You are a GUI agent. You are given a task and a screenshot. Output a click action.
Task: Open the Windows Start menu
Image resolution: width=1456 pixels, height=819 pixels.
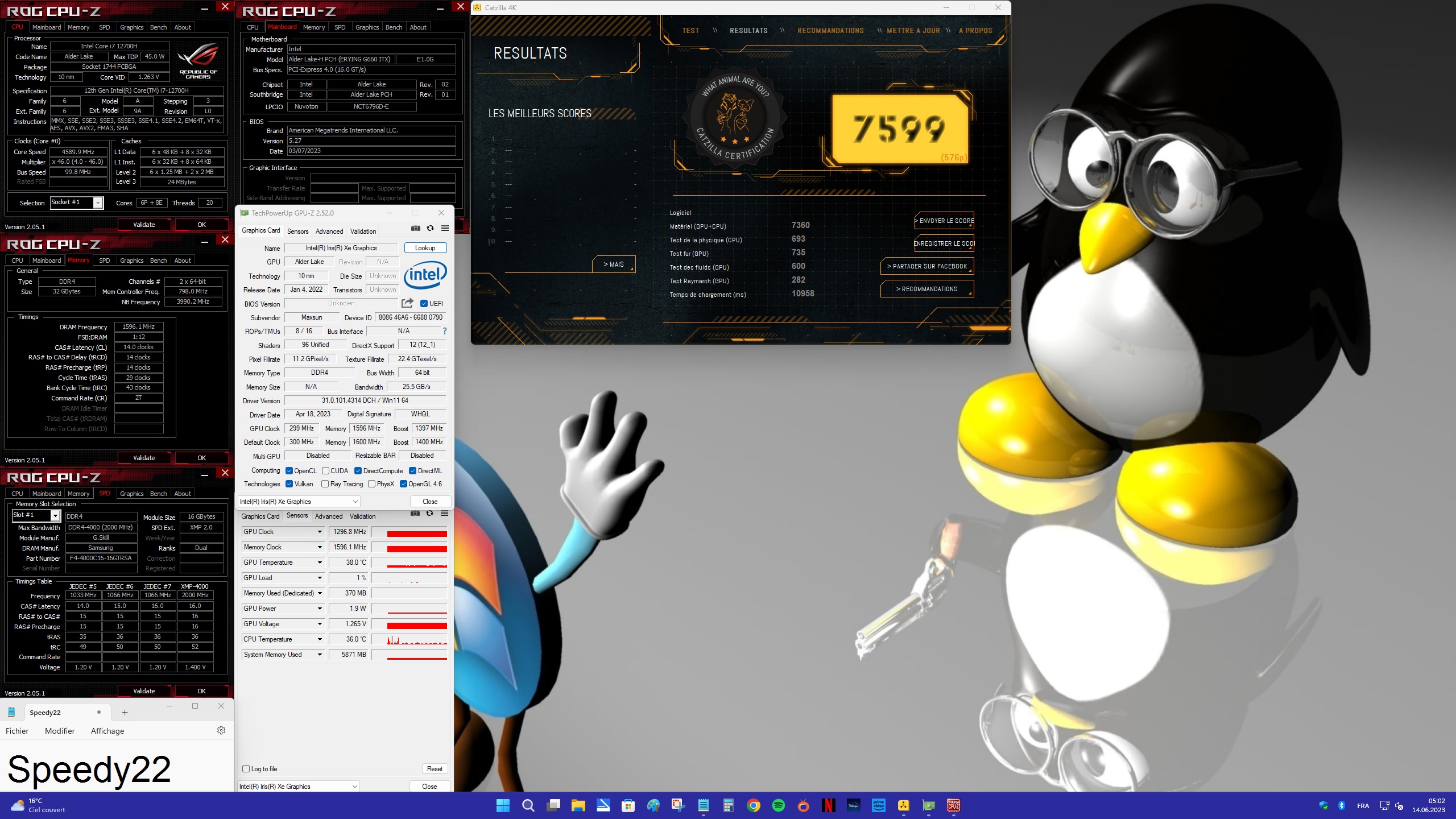pyautogui.click(x=503, y=805)
